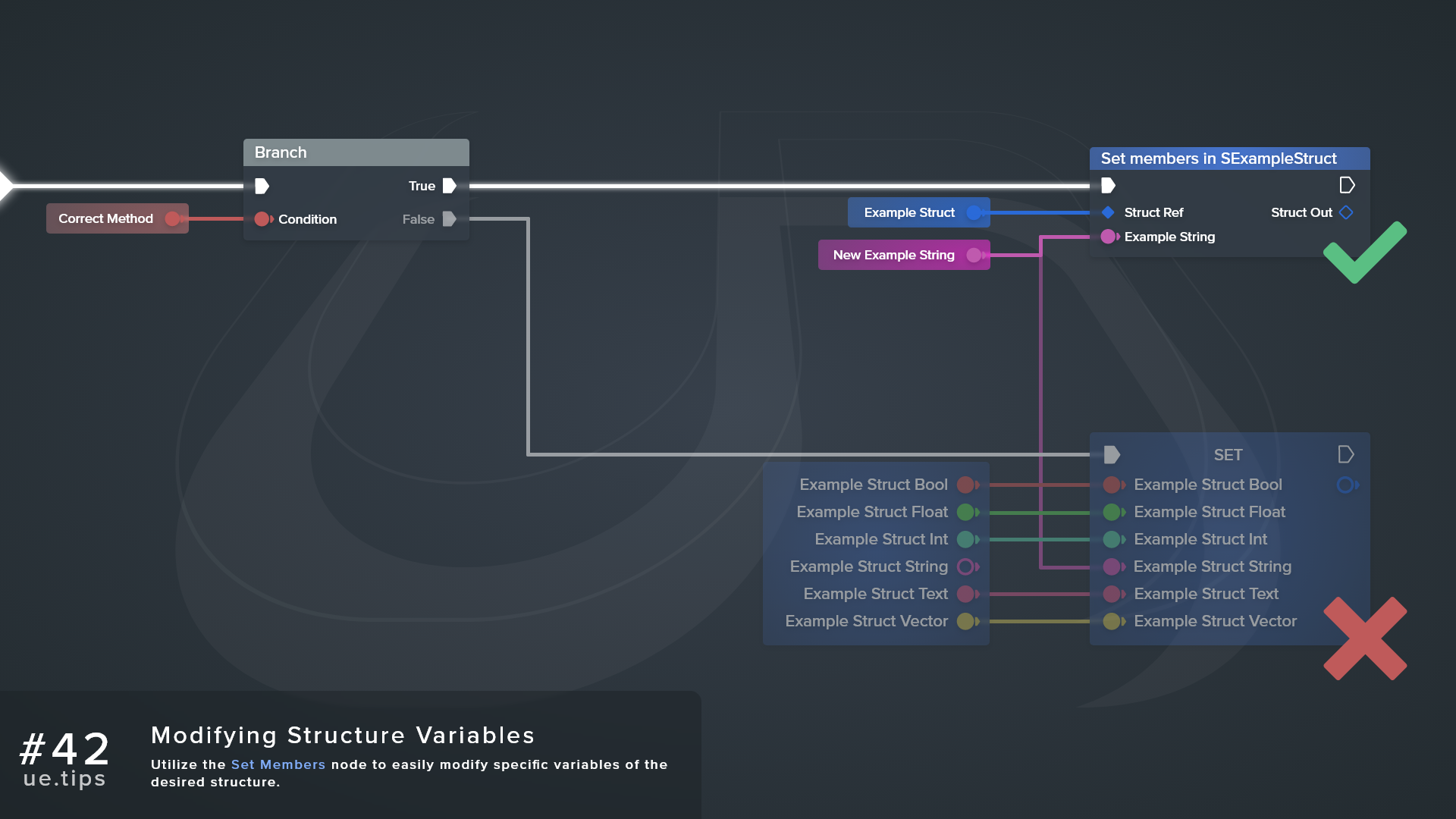Click the Branch node title bar
The width and height of the screenshot is (1456, 819).
(x=356, y=152)
